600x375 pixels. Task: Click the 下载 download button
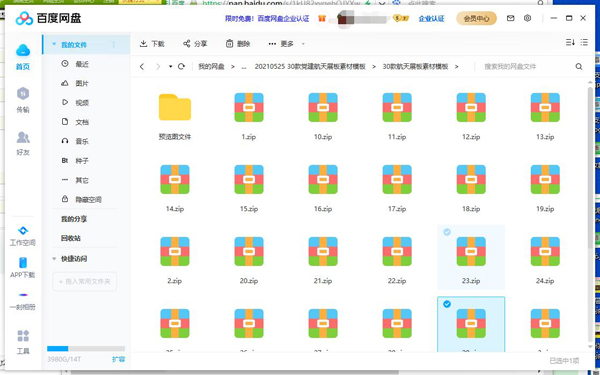tap(152, 44)
